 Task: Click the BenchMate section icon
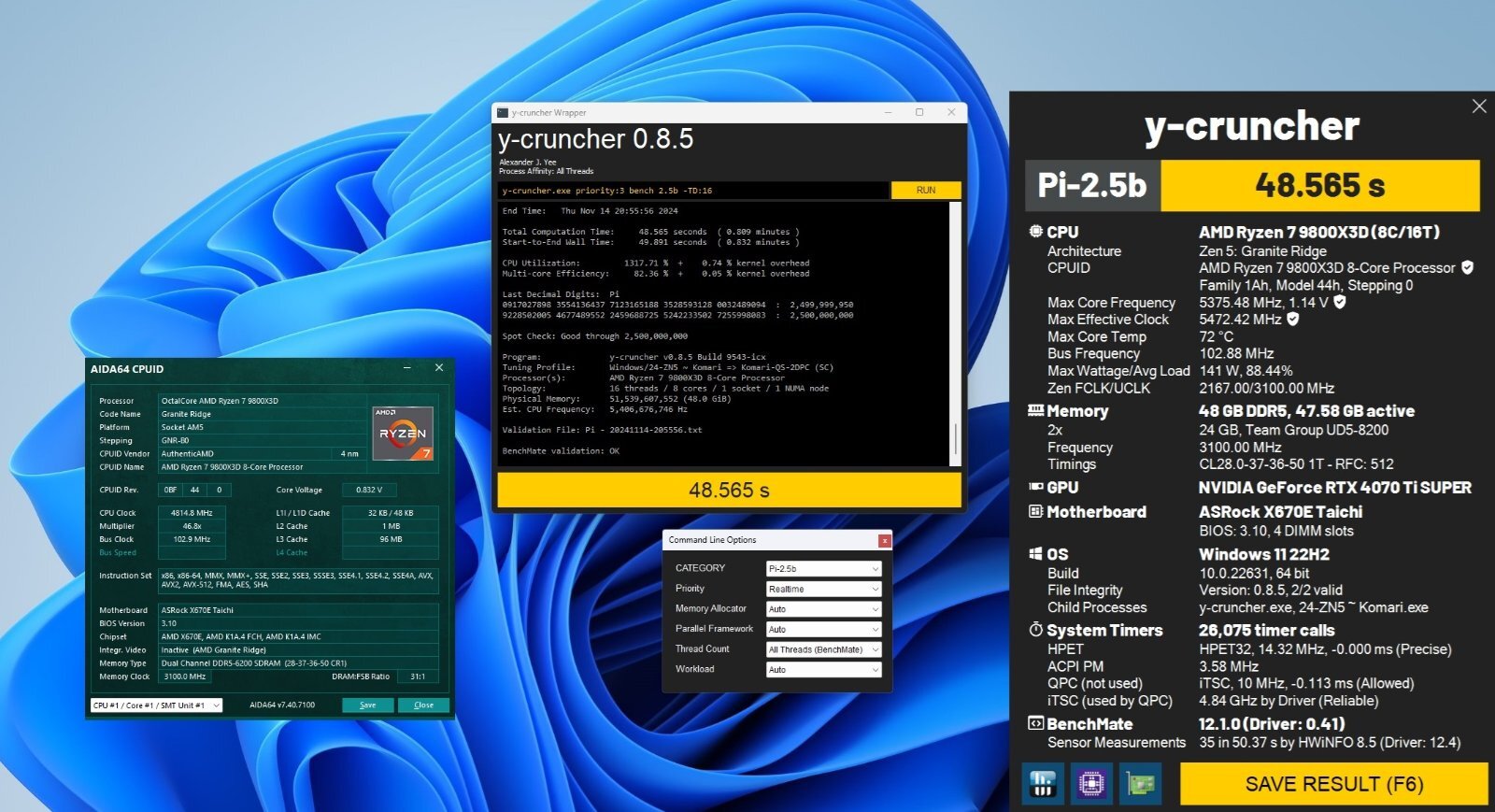(x=1035, y=723)
